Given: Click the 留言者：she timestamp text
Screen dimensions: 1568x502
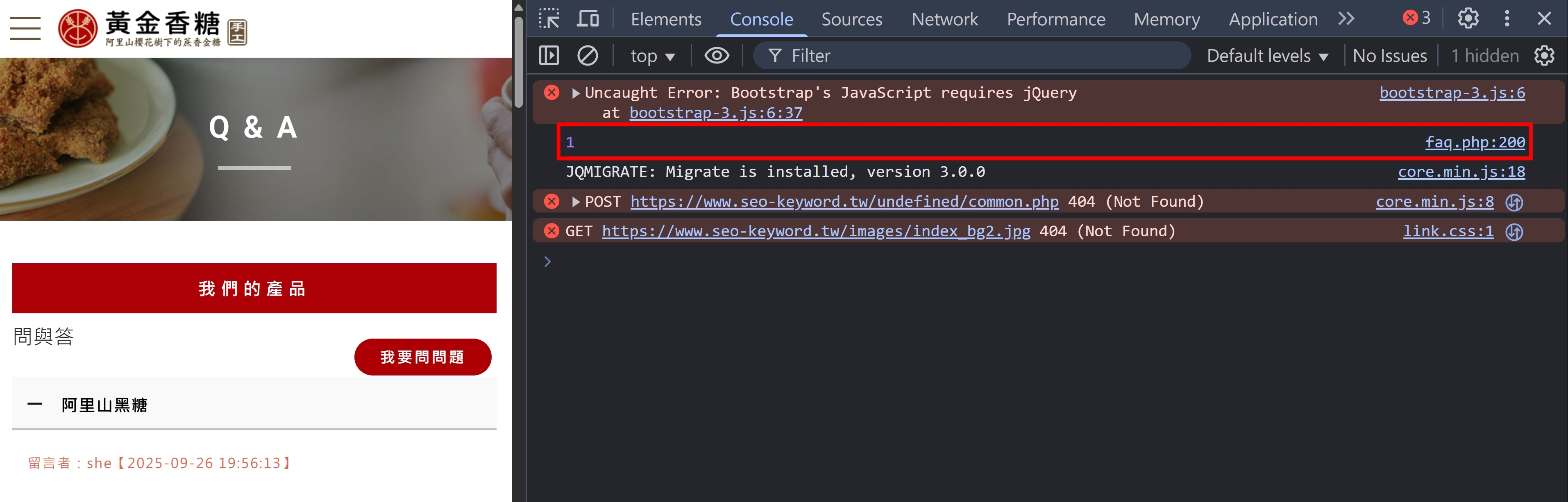Looking at the screenshot, I should (160, 463).
